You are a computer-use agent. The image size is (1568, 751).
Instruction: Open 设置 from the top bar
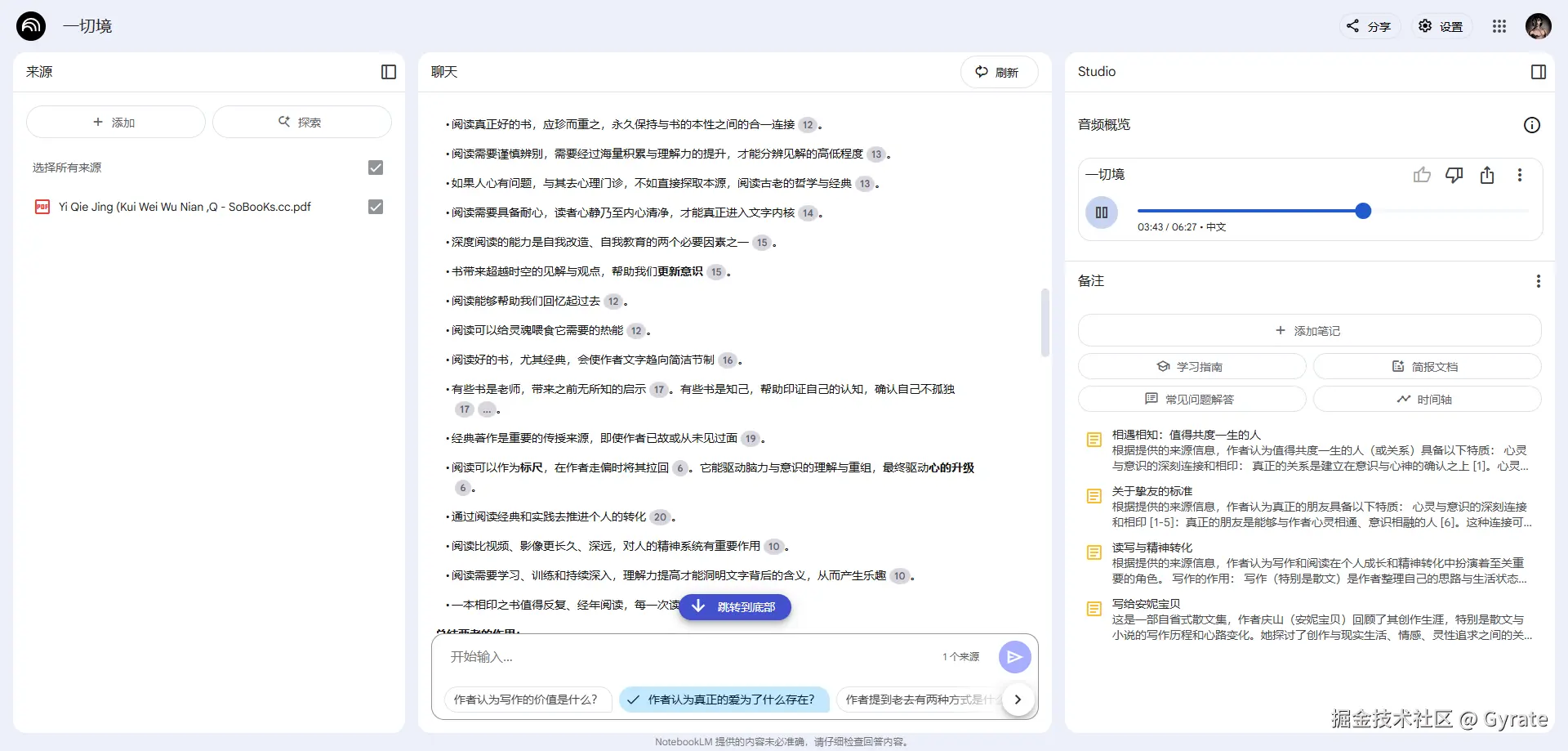pyautogui.click(x=1441, y=25)
